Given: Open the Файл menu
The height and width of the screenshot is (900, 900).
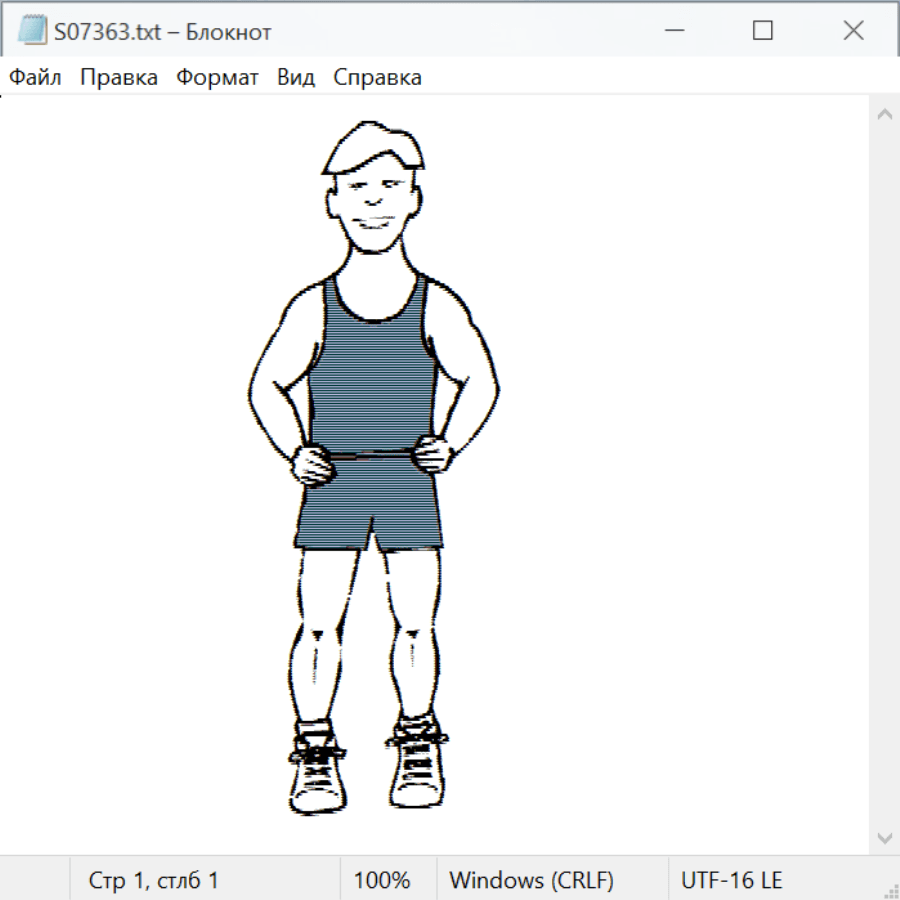Looking at the screenshot, I should pos(35,78).
